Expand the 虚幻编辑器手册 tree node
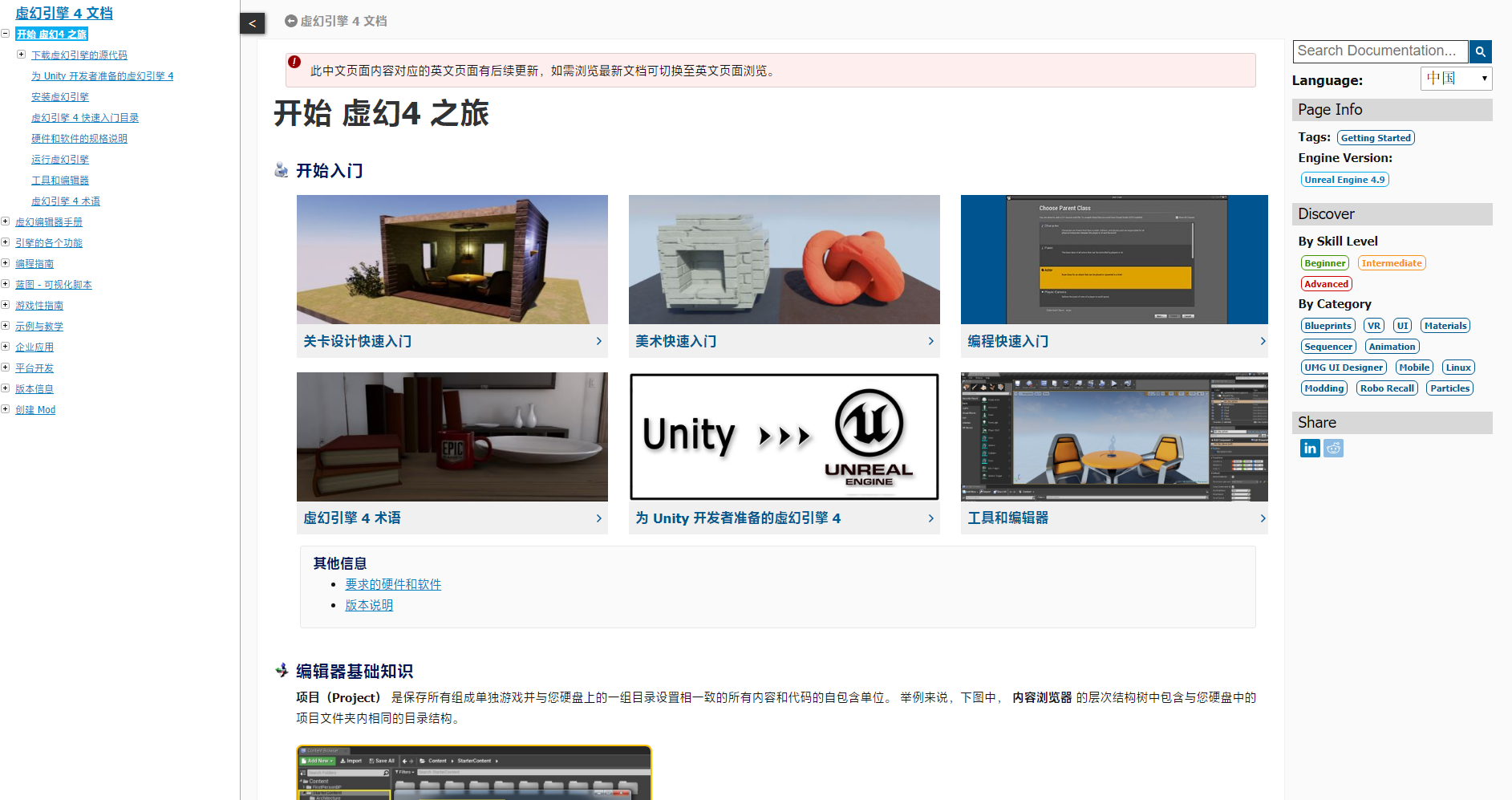 coord(6,221)
